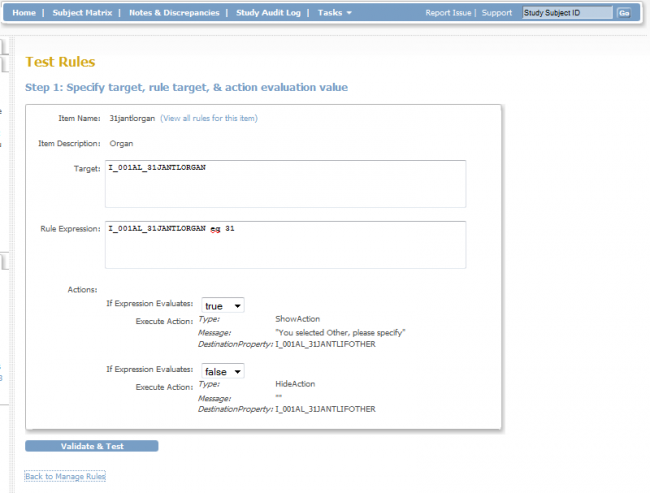This screenshot has width=650, height=493.
Task: Focus the Study Subject ID search field
Action: 566,13
